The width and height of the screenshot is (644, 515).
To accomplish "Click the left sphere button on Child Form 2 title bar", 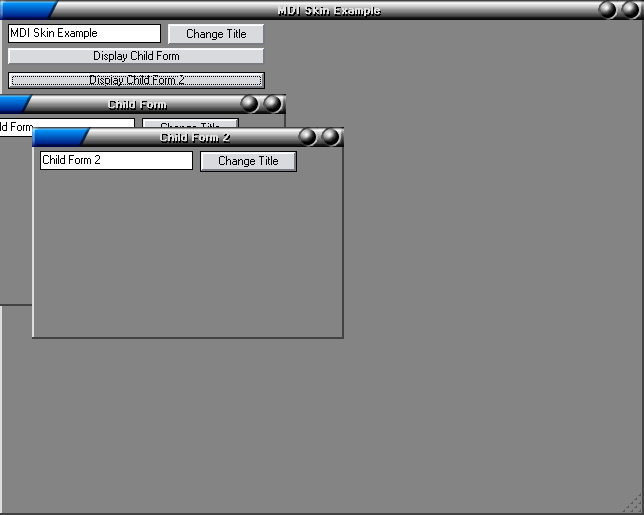I will 308,137.
